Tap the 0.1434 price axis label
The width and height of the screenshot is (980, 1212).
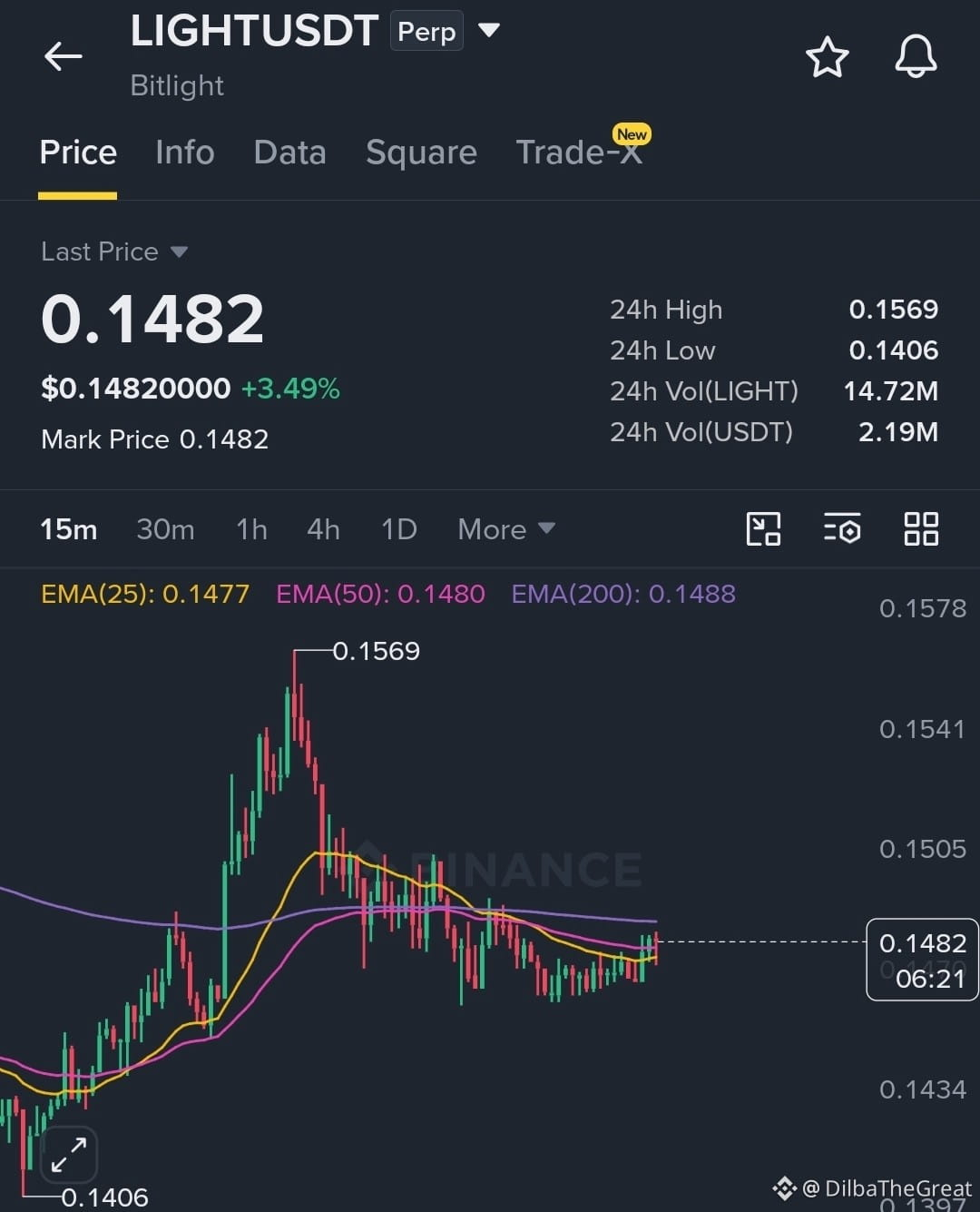click(922, 1089)
